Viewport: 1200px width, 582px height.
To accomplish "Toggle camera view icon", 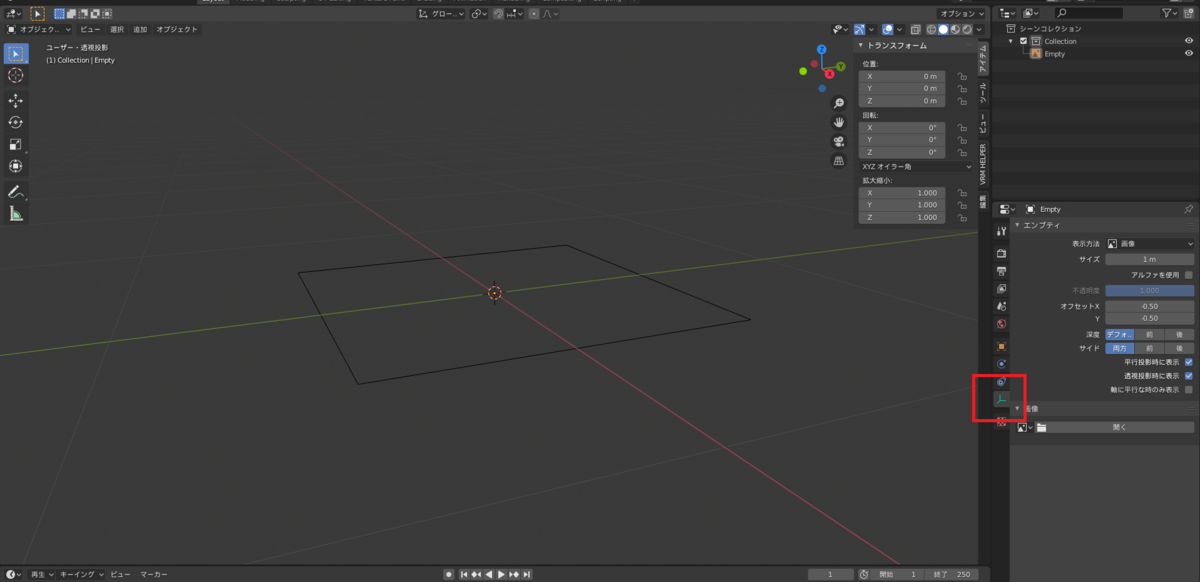I will 839,141.
